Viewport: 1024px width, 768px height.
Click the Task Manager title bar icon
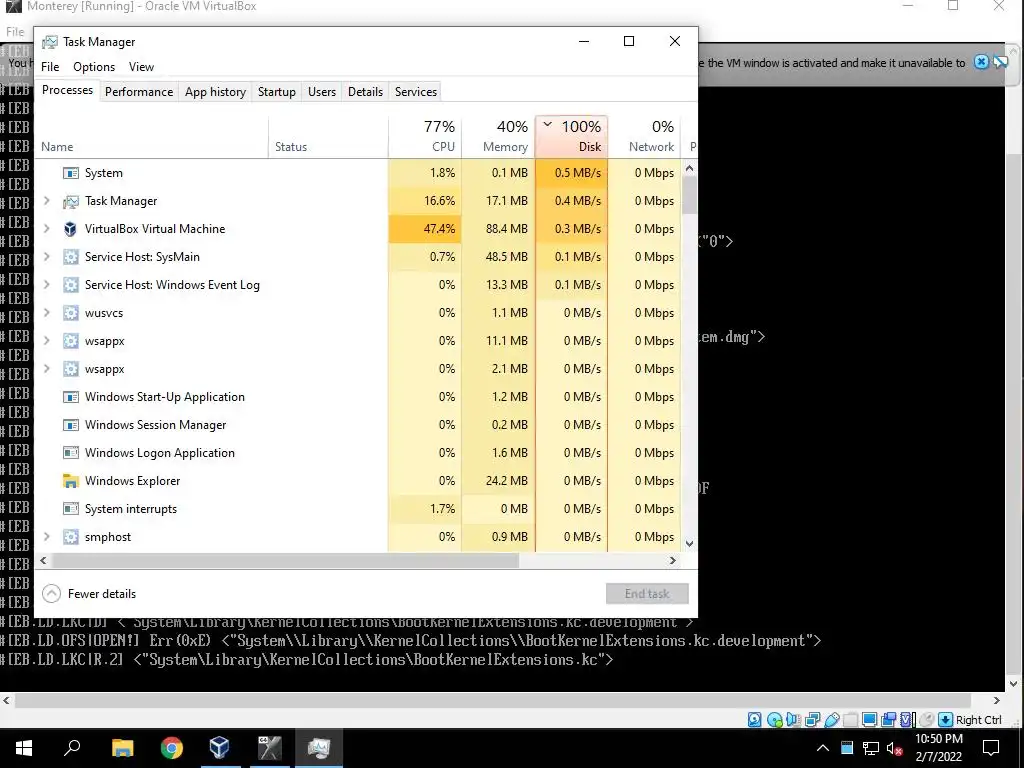click(50, 42)
